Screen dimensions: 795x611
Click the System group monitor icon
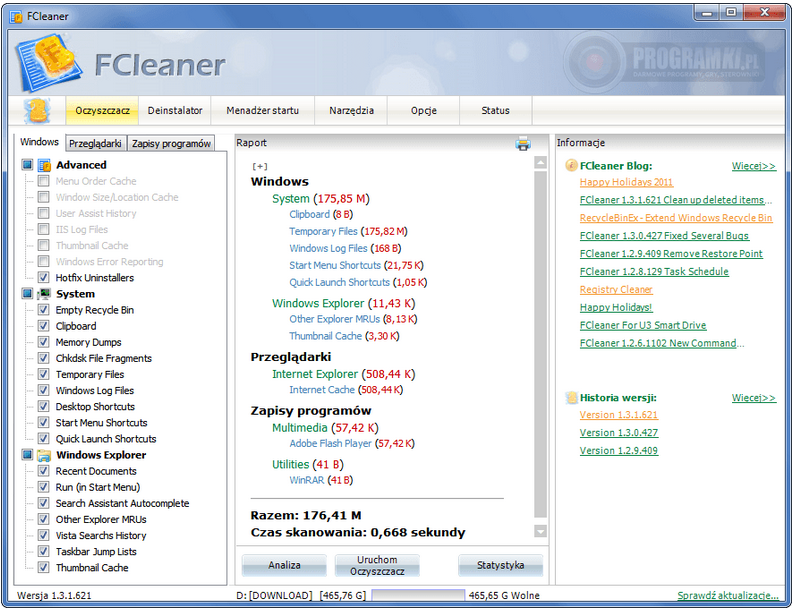pyautogui.click(x=45, y=294)
